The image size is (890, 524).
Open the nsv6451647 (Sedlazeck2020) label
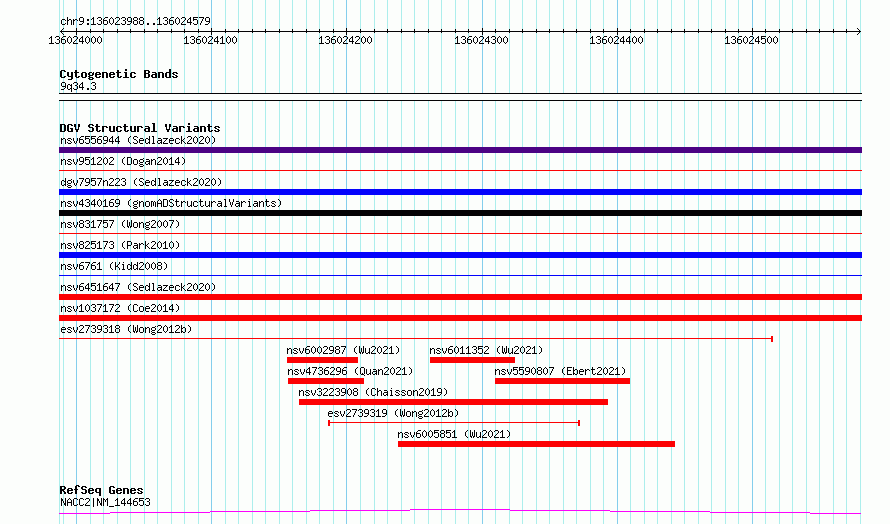tap(138, 287)
